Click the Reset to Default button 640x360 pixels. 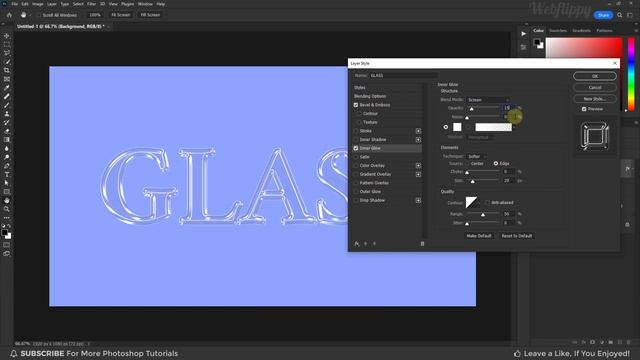(517, 236)
